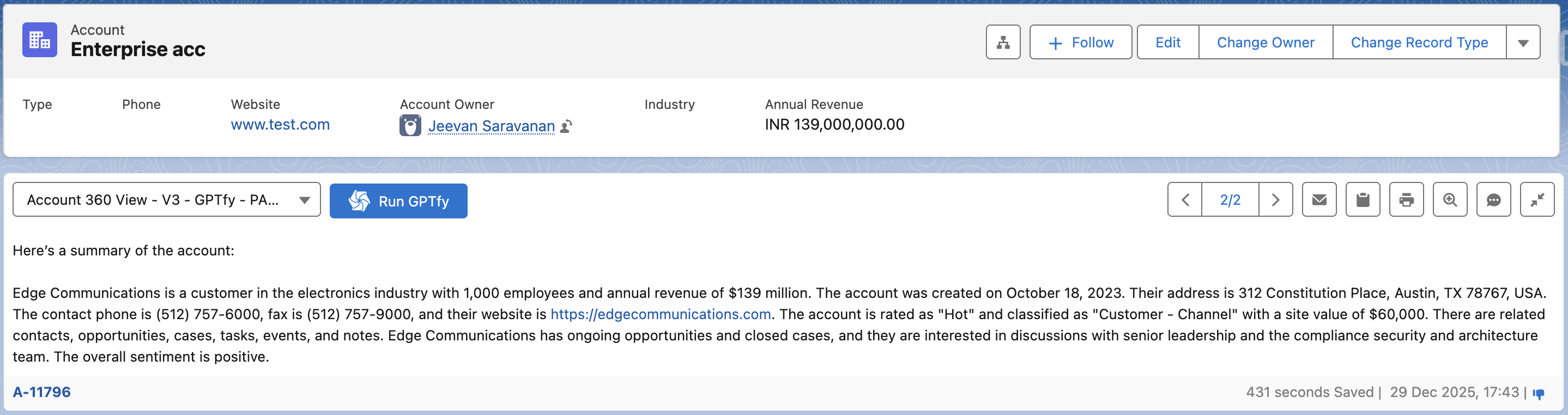Image resolution: width=1568 pixels, height=415 pixels.
Task: Open record link A-11796
Action: (x=41, y=392)
